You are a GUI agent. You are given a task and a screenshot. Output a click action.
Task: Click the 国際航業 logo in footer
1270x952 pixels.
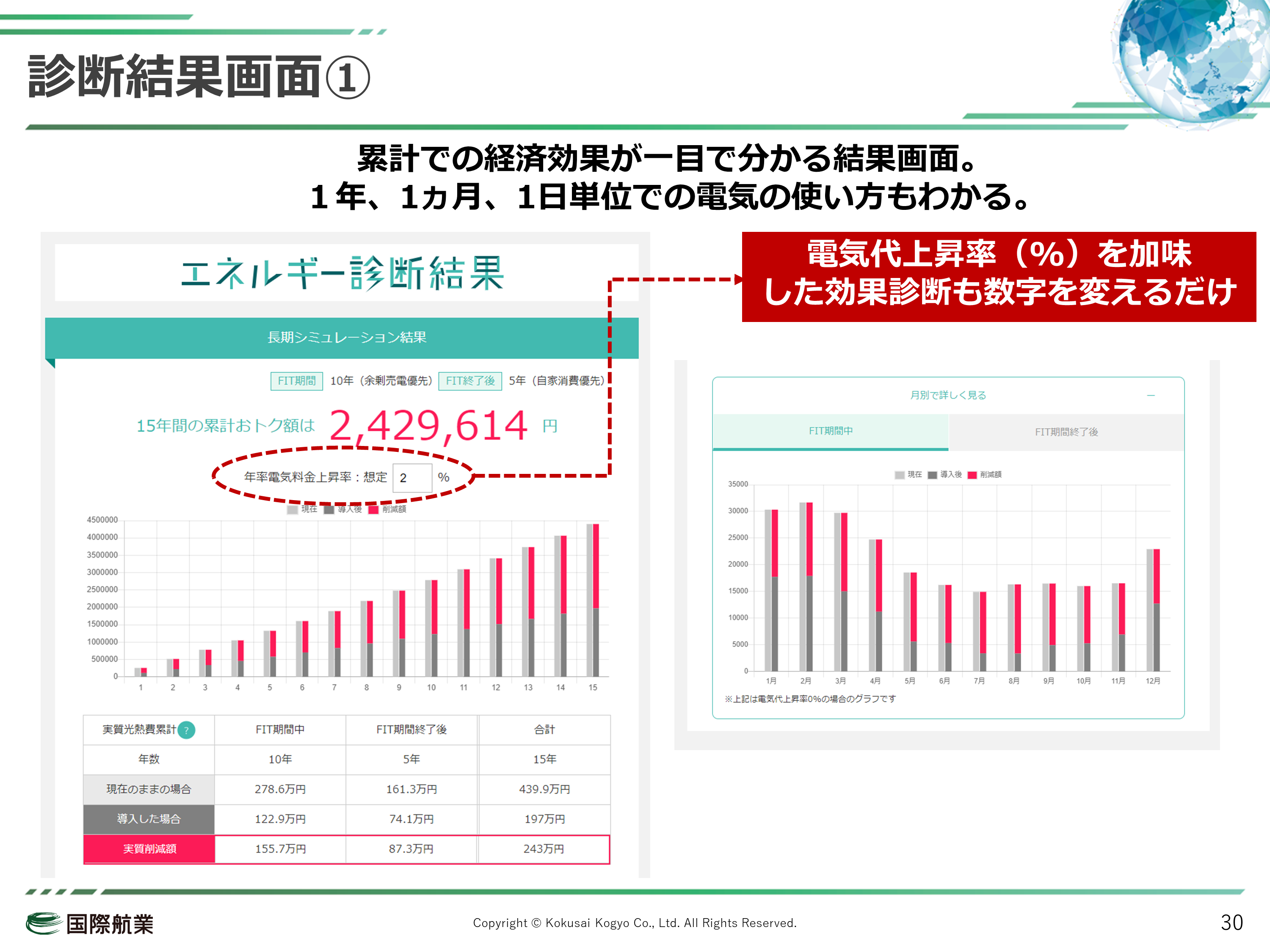coord(90,924)
